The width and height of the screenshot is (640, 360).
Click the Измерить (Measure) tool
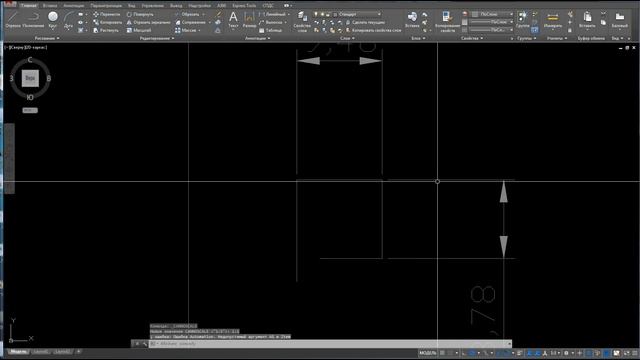click(553, 20)
